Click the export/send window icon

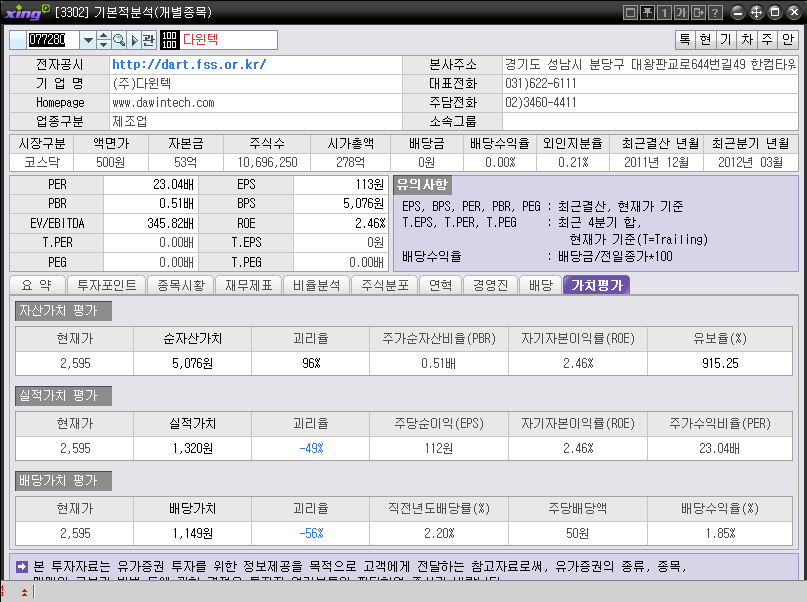pyautogui.click(x=698, y=12)
